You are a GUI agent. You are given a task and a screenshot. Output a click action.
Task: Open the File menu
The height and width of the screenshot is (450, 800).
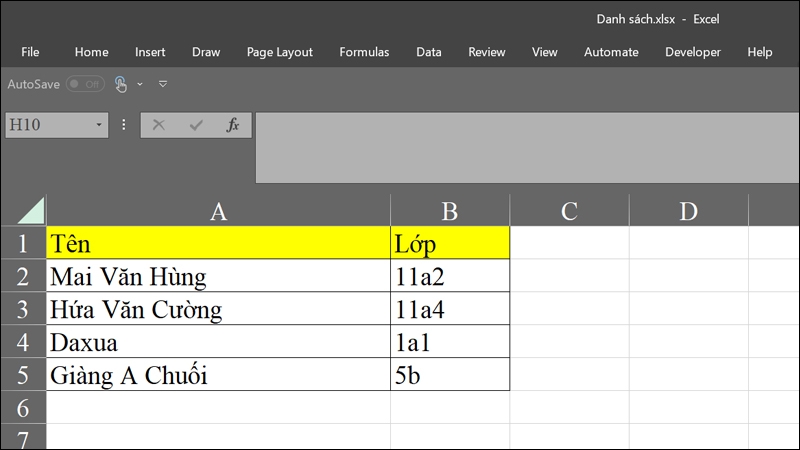[30, 52]
